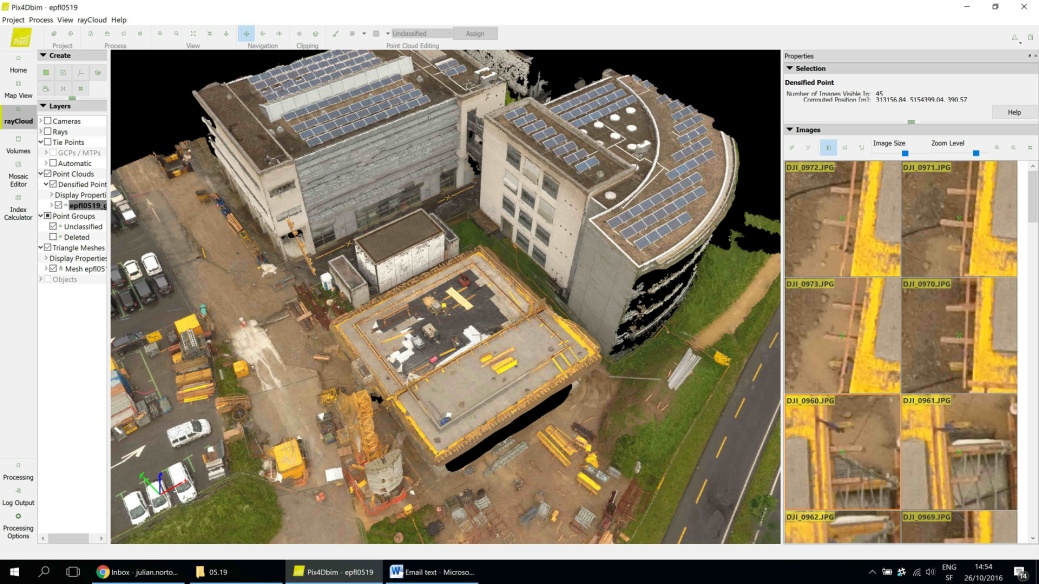Viewport: 1039px width, 584px height.
Task: Enable the Cameras layer checkbox
Action: [48, 121]
